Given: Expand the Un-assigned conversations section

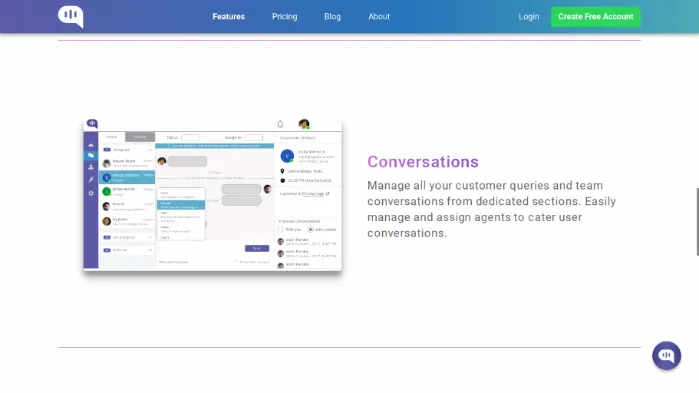Looking at the screenshot, I should (x=150, y=237).
